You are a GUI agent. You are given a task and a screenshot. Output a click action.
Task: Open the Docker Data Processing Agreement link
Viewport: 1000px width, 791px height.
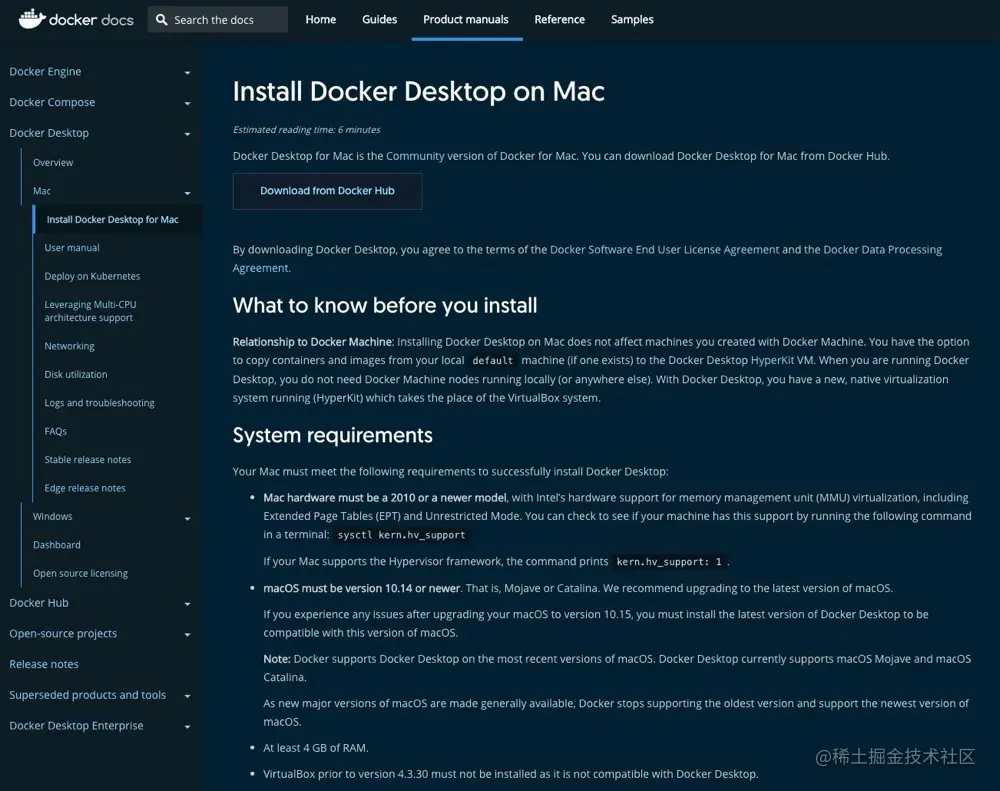(882, 249)
